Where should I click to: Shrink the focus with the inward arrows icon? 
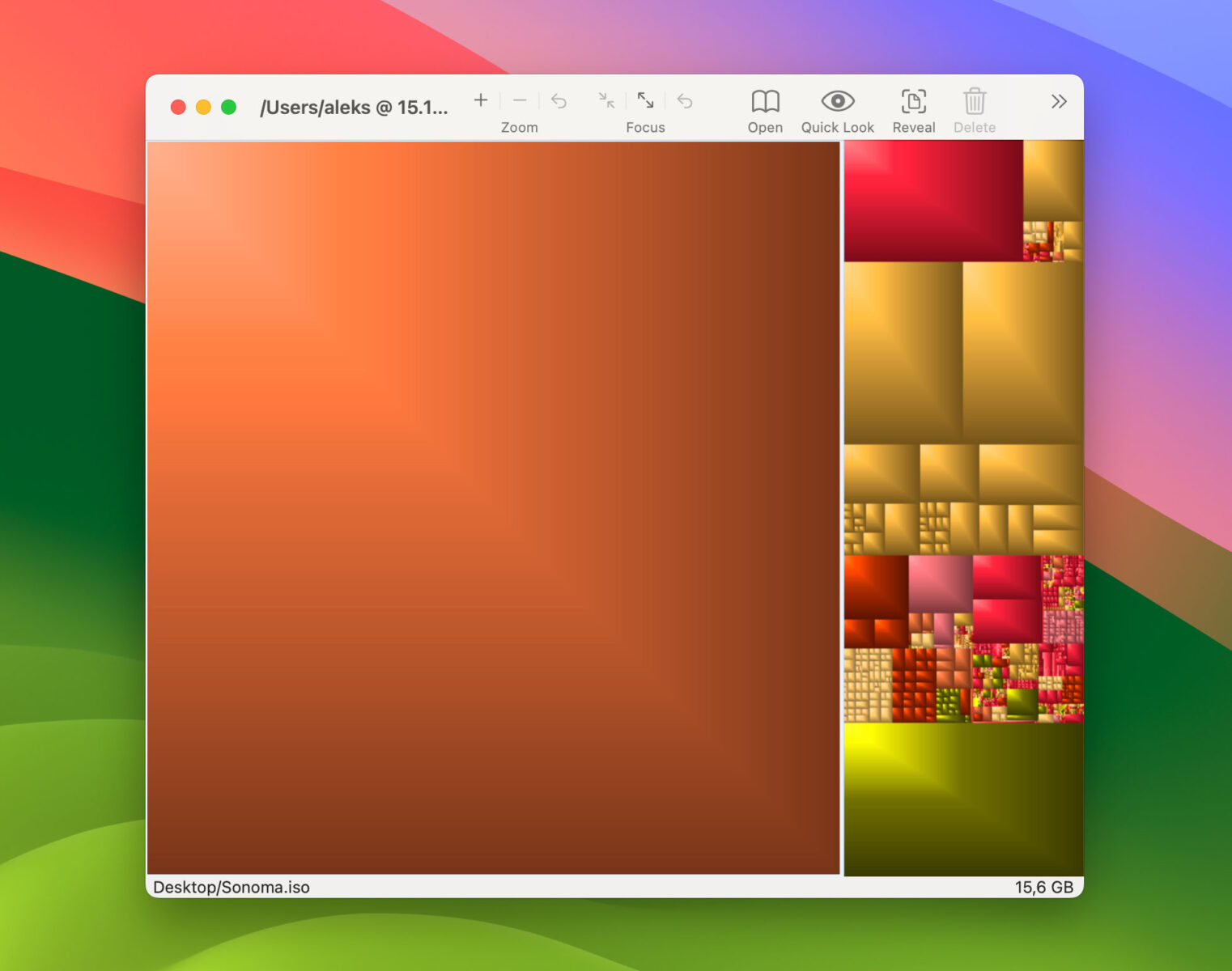pyautogui.click(x=605, y=100)
